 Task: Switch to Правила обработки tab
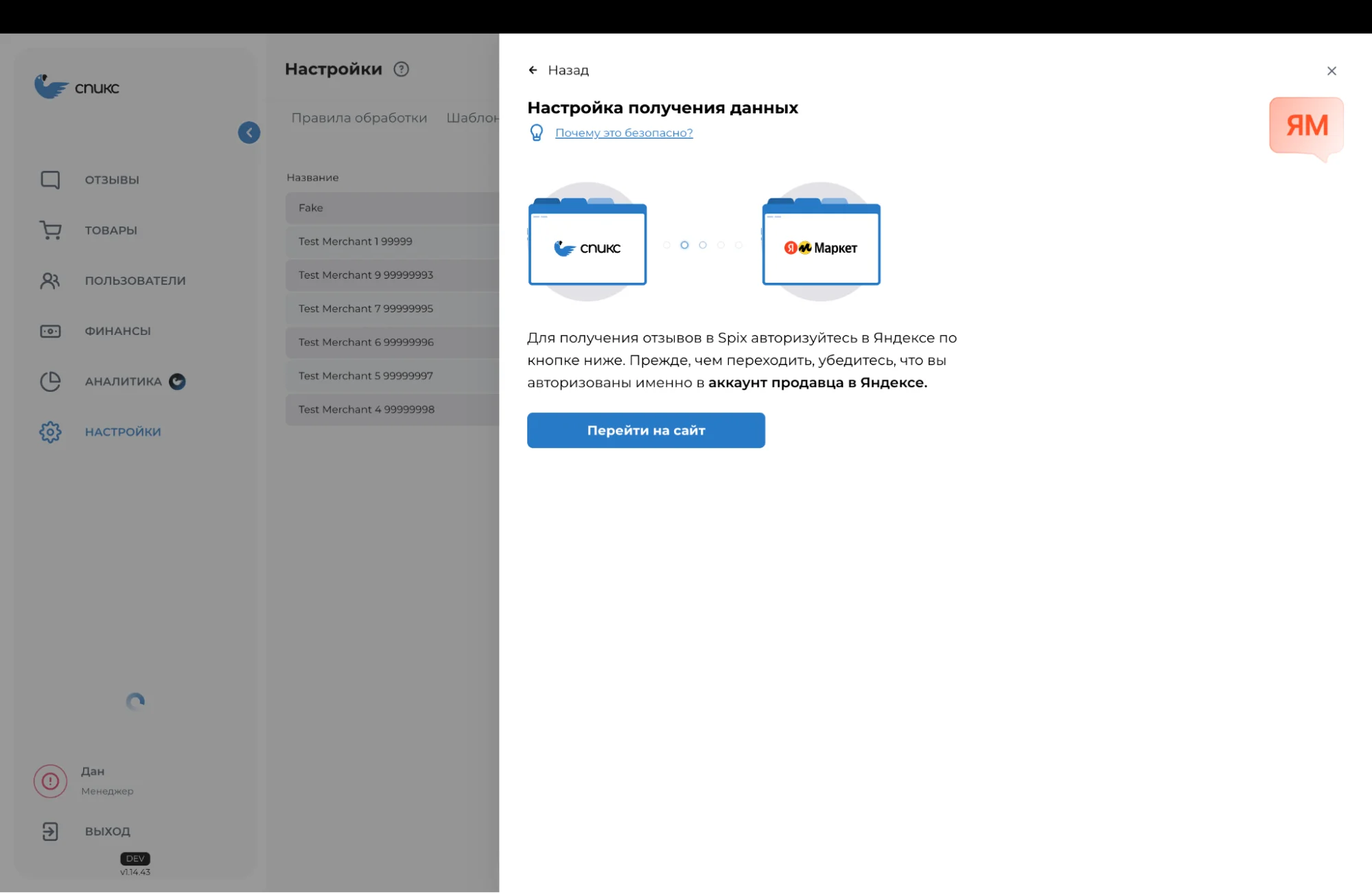(359, 117)
